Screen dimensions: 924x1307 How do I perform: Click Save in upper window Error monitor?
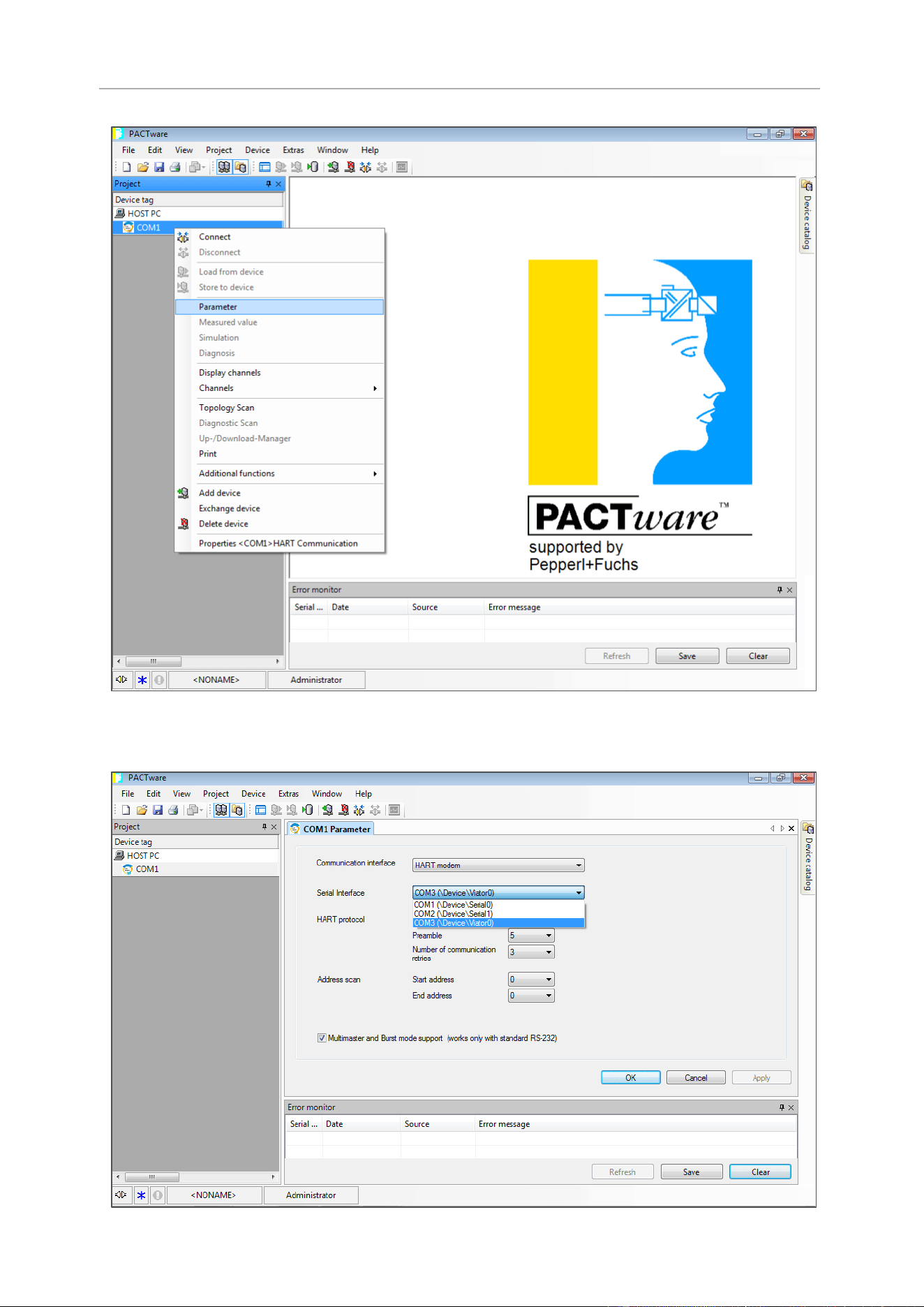[x=687, y=656]
